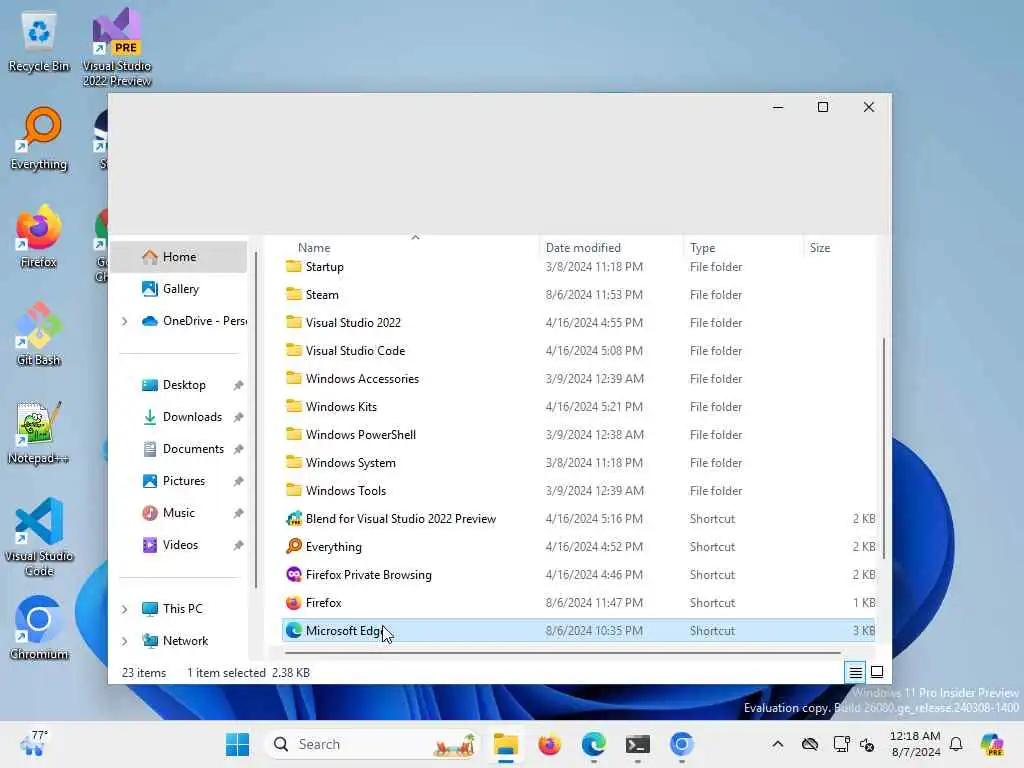Expand the Network tree node

coord(124,641)
